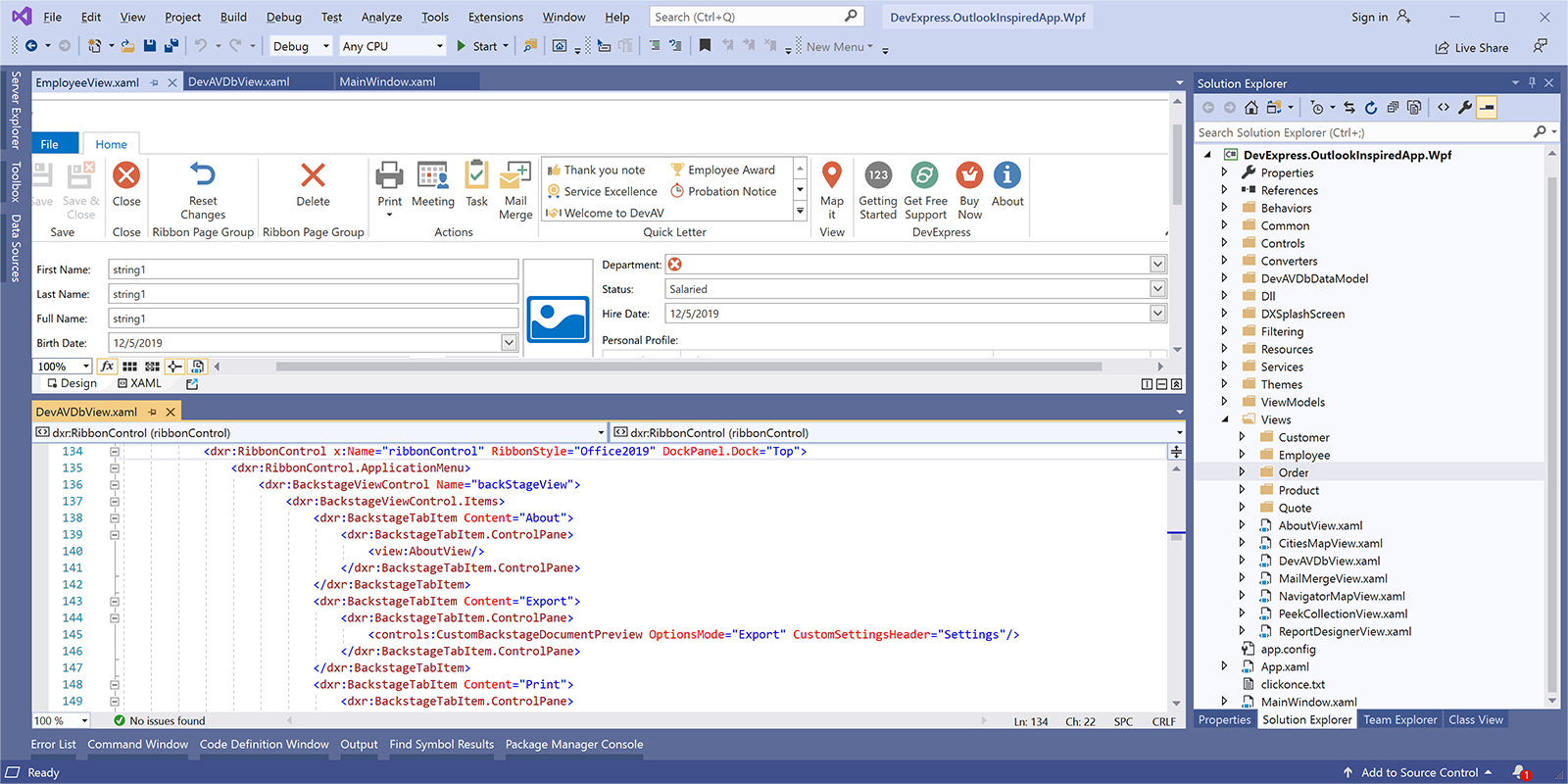Switch to the MainWindow.xaml tab
The image size is (1568, 784).
coord(387,82)
